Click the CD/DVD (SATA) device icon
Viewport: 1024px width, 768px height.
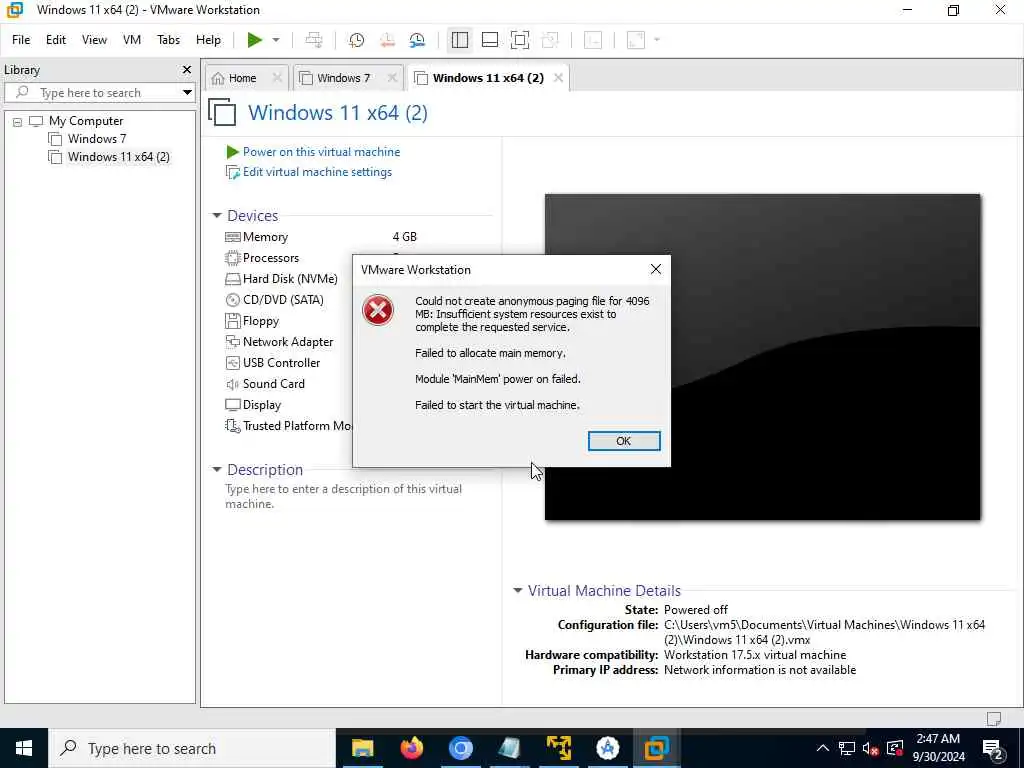click(x=232, y=300)
